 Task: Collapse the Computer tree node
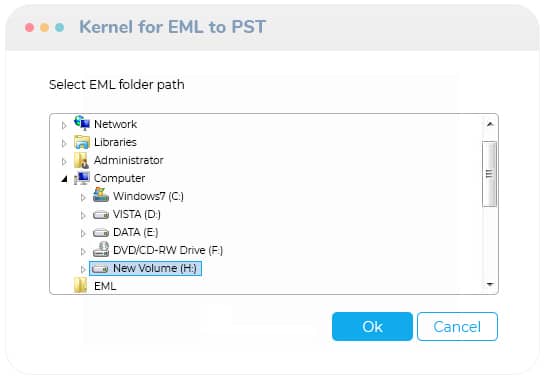click(x=64, y=179)
